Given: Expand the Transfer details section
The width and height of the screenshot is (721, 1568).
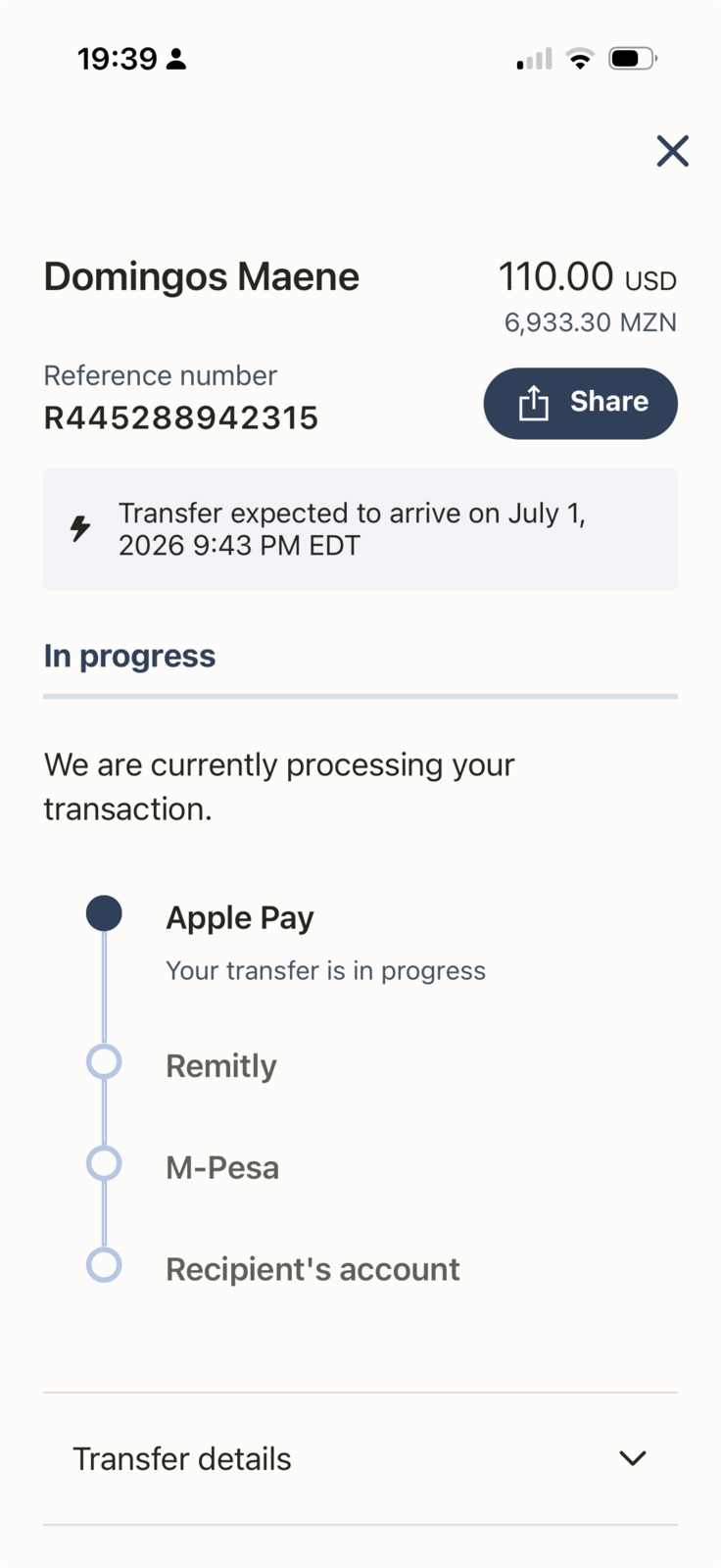Looking at the screenshot, I should click(360, 1458).
